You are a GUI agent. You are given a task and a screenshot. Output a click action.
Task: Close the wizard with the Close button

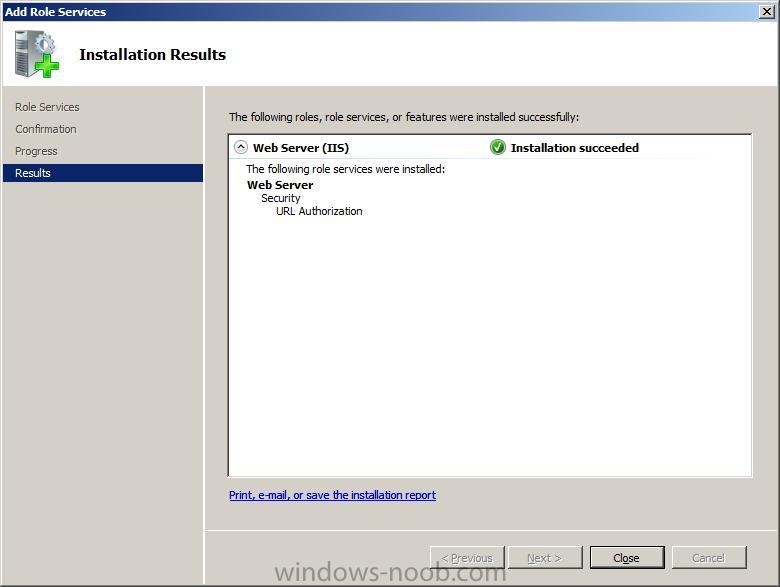point(627,558)
